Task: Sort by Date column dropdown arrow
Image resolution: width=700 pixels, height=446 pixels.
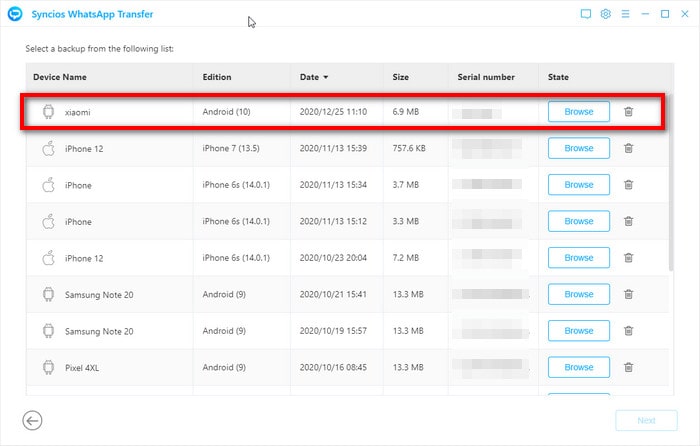Action: point(326,77)
